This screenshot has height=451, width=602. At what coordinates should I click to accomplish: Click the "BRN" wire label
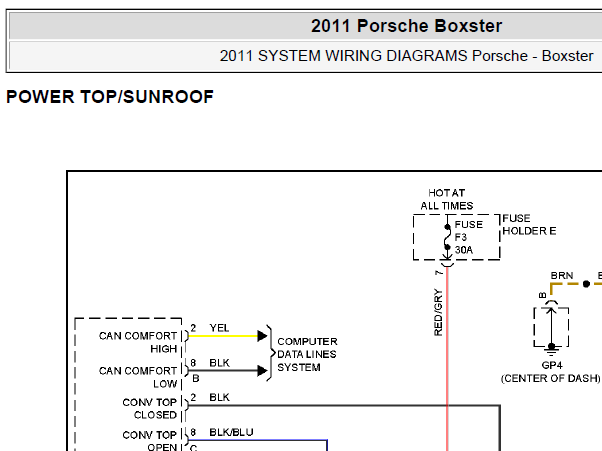(562, 276)
